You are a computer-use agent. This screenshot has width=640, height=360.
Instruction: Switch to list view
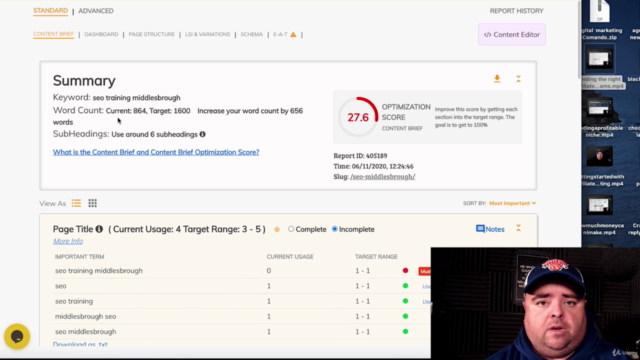pos(76,203)
